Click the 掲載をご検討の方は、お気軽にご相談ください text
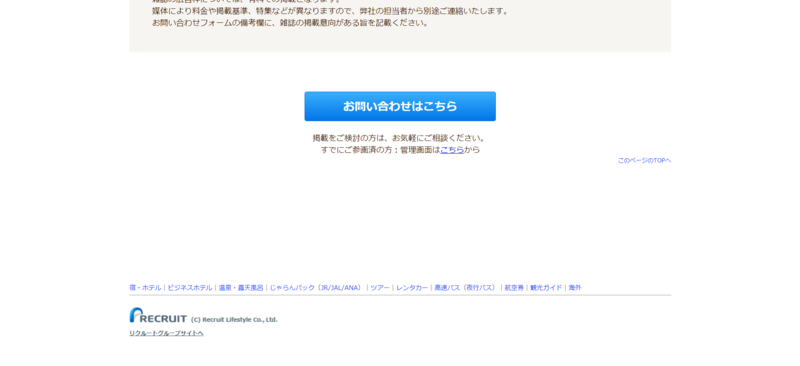This screenshot has height=366, width=800. 399,138
